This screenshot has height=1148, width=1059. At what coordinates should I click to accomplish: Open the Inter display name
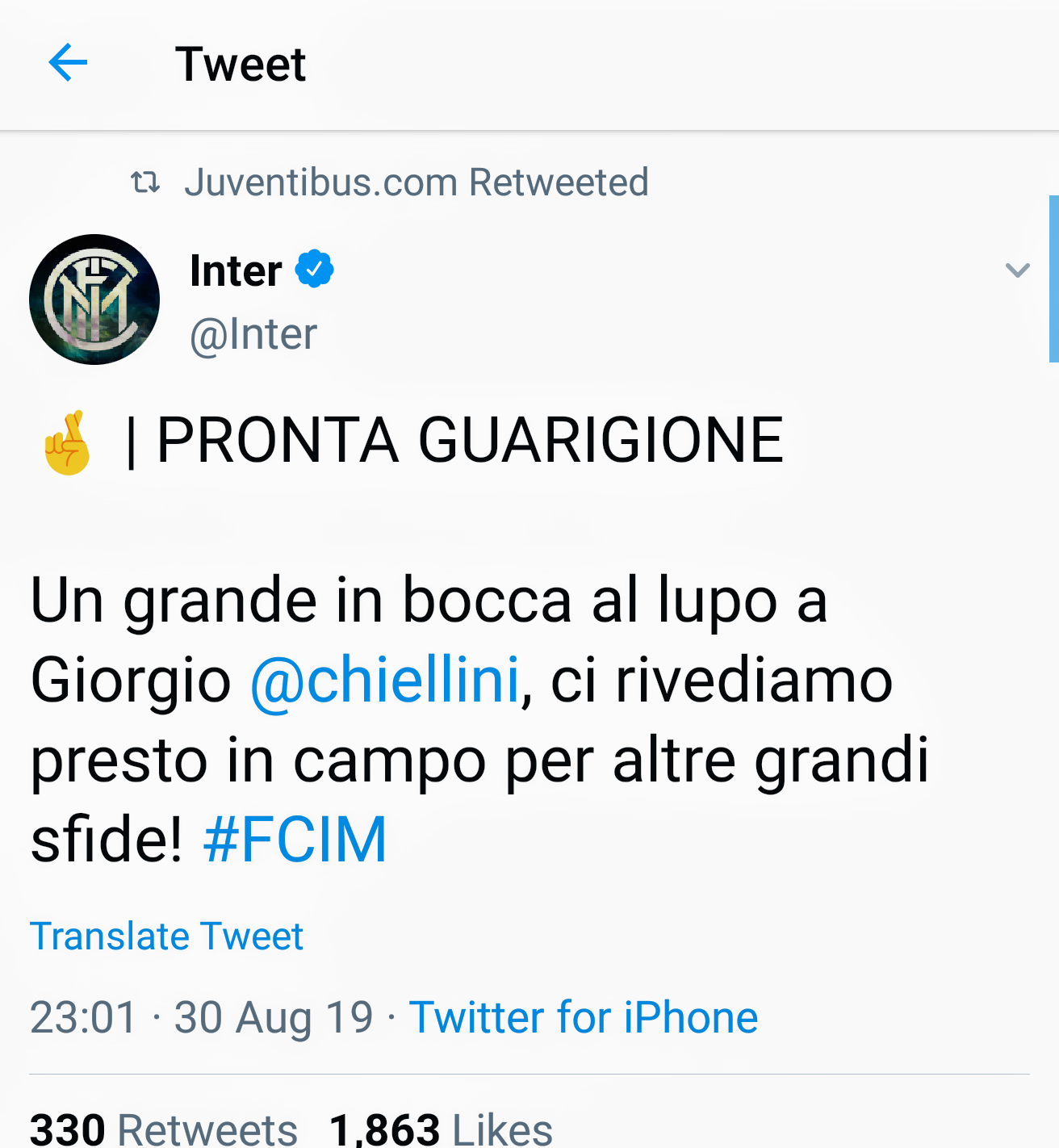(236, 270)
